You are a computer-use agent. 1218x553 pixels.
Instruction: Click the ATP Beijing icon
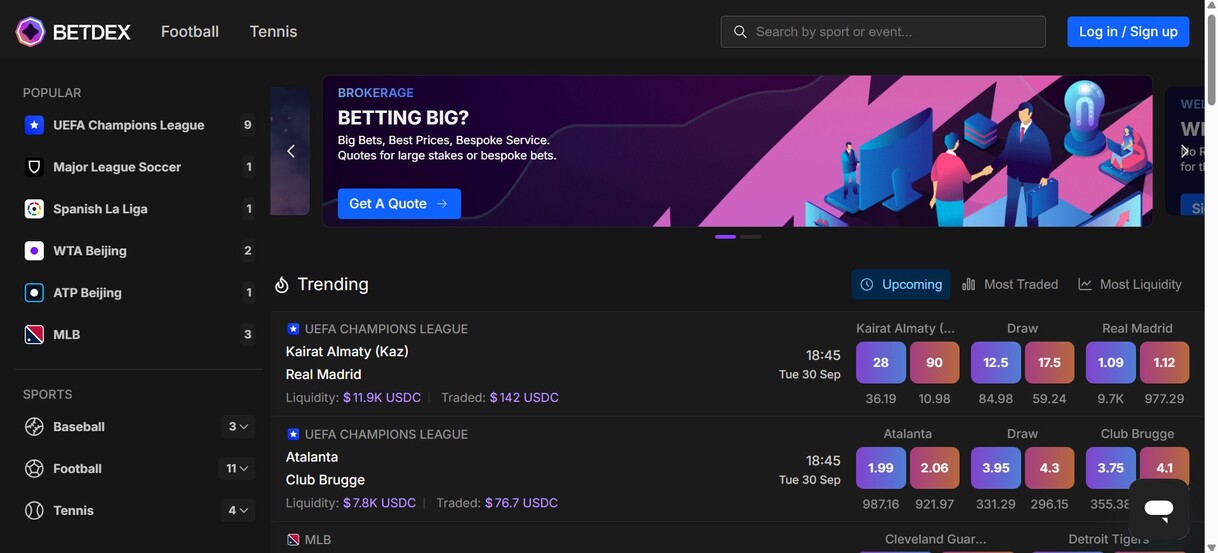[34, 293]
